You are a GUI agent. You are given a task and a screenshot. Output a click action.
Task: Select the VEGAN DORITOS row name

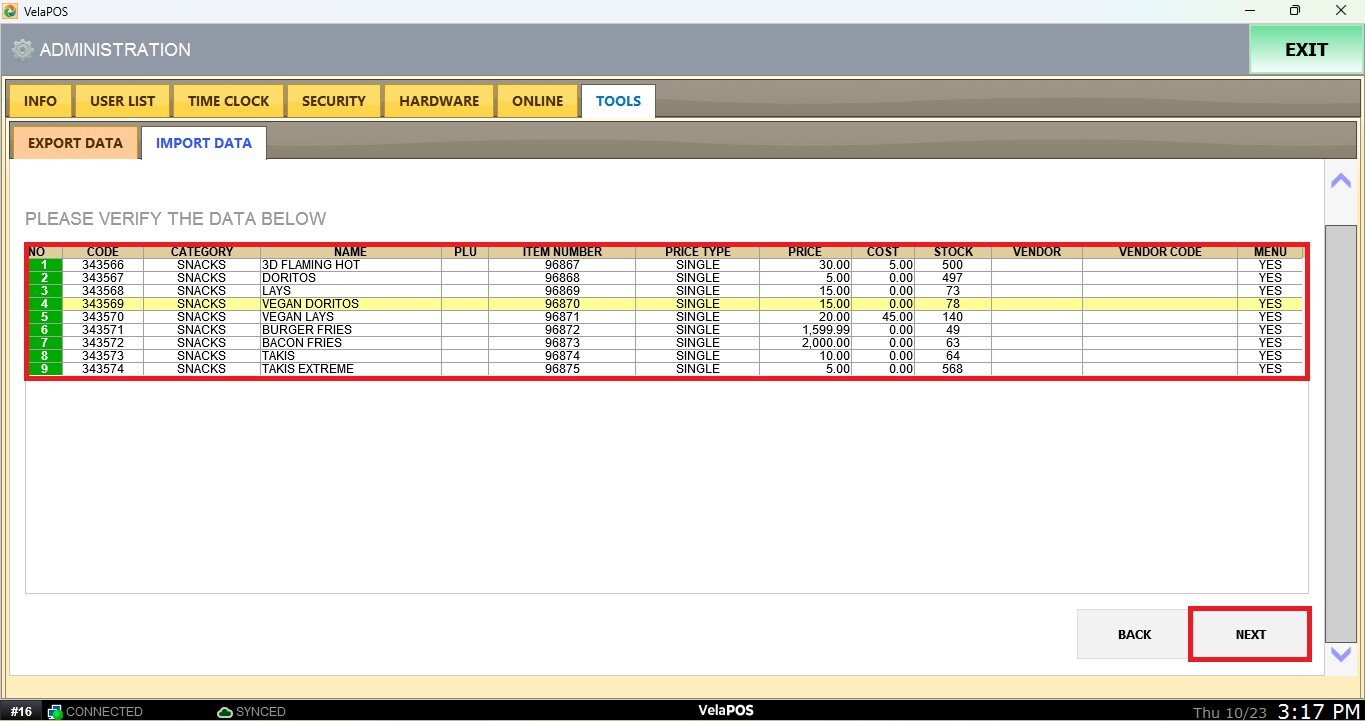coord(310,304)
